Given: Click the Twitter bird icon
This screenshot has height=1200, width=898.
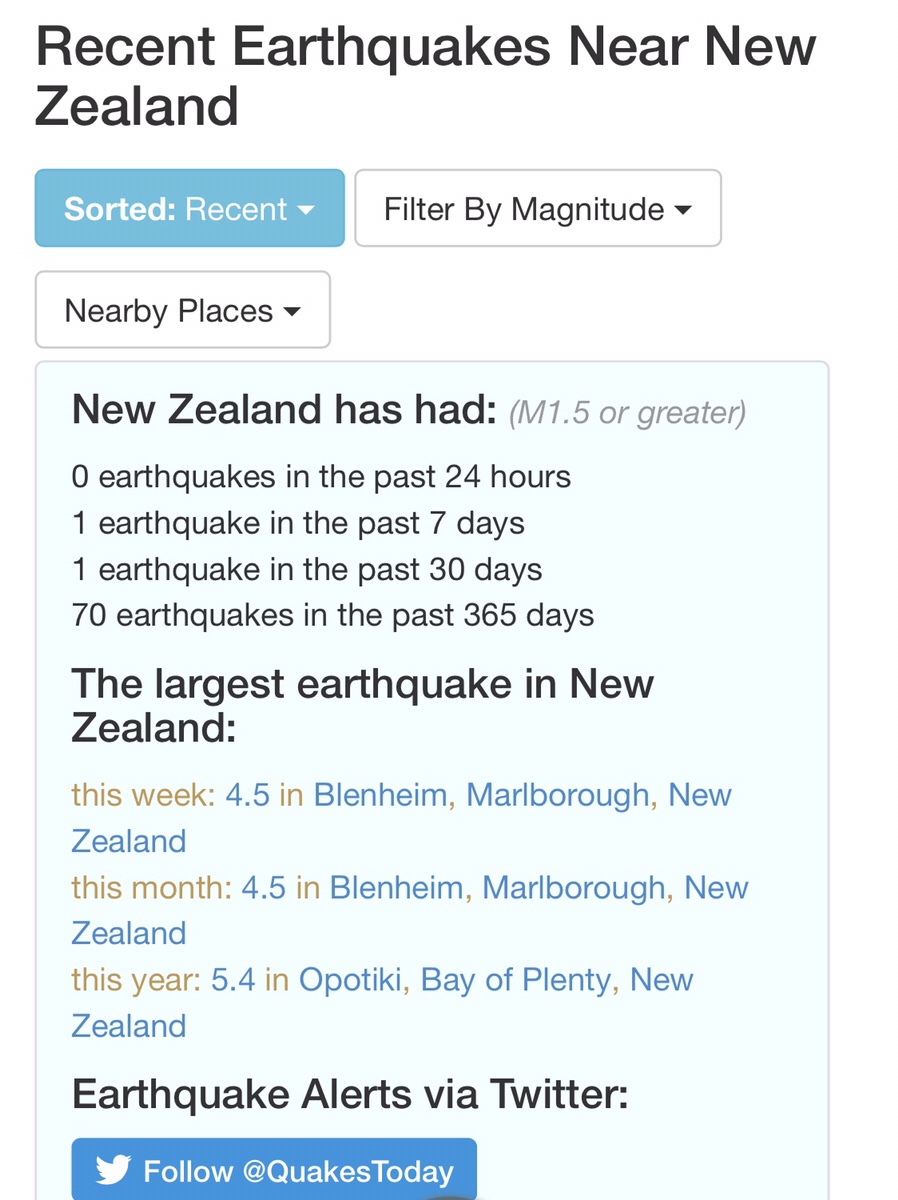Looking at the screenshot, I should (x=114, y=1170).
